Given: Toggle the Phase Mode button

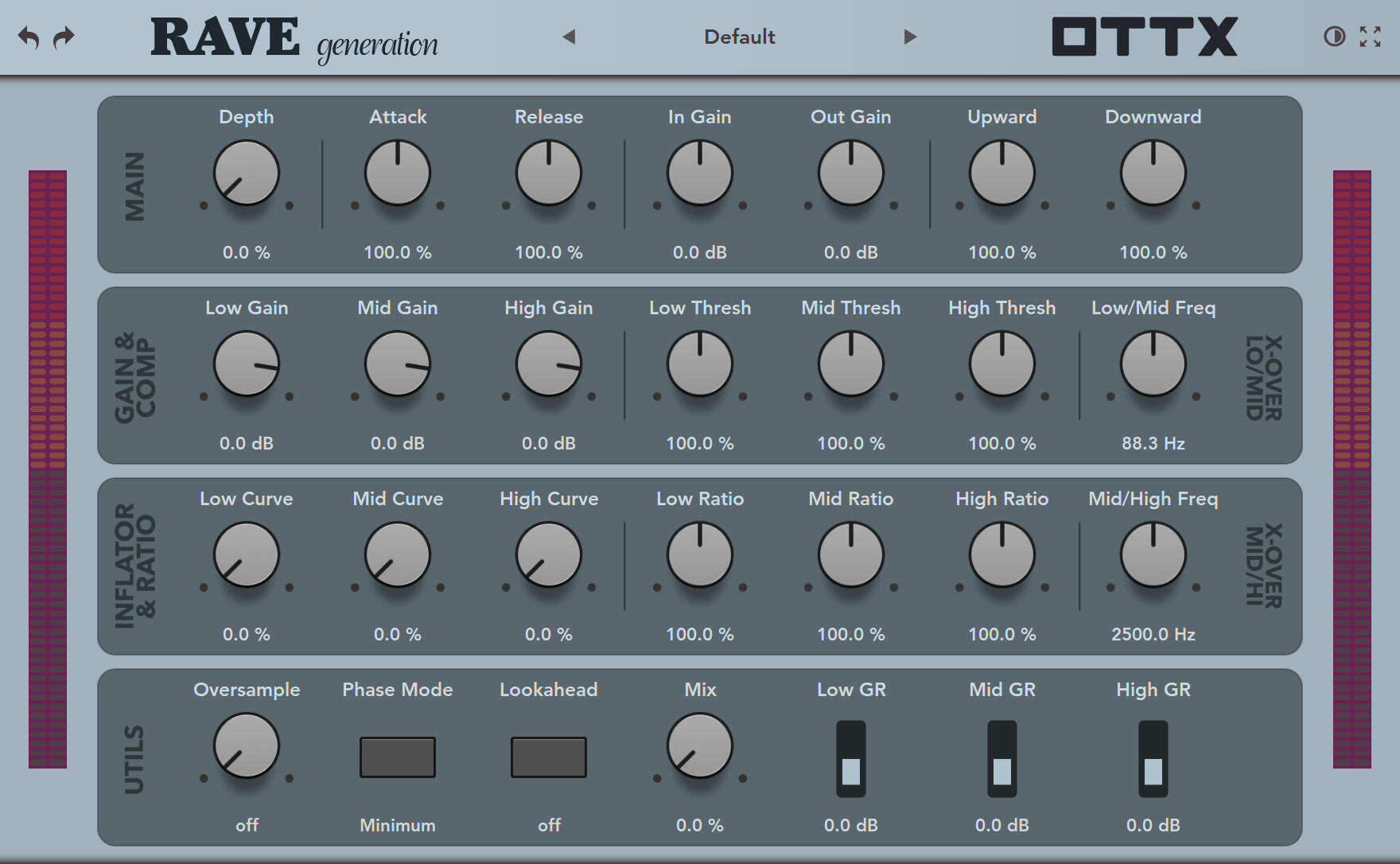Looking at the screenshot, I should pyautogui.click(x=397, y=757).
